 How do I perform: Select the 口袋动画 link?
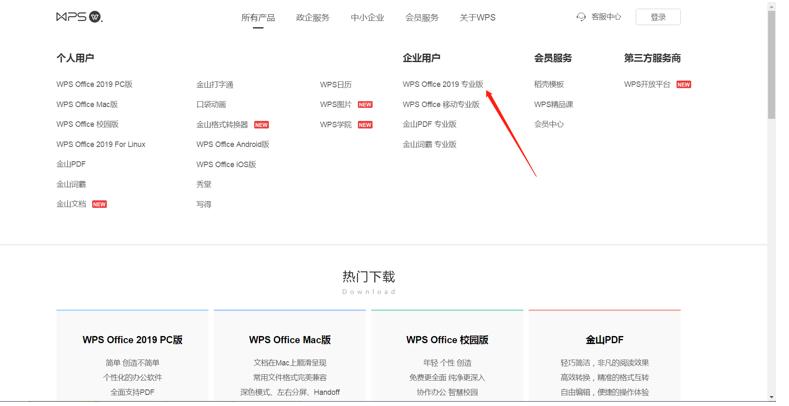coord(211,105)
